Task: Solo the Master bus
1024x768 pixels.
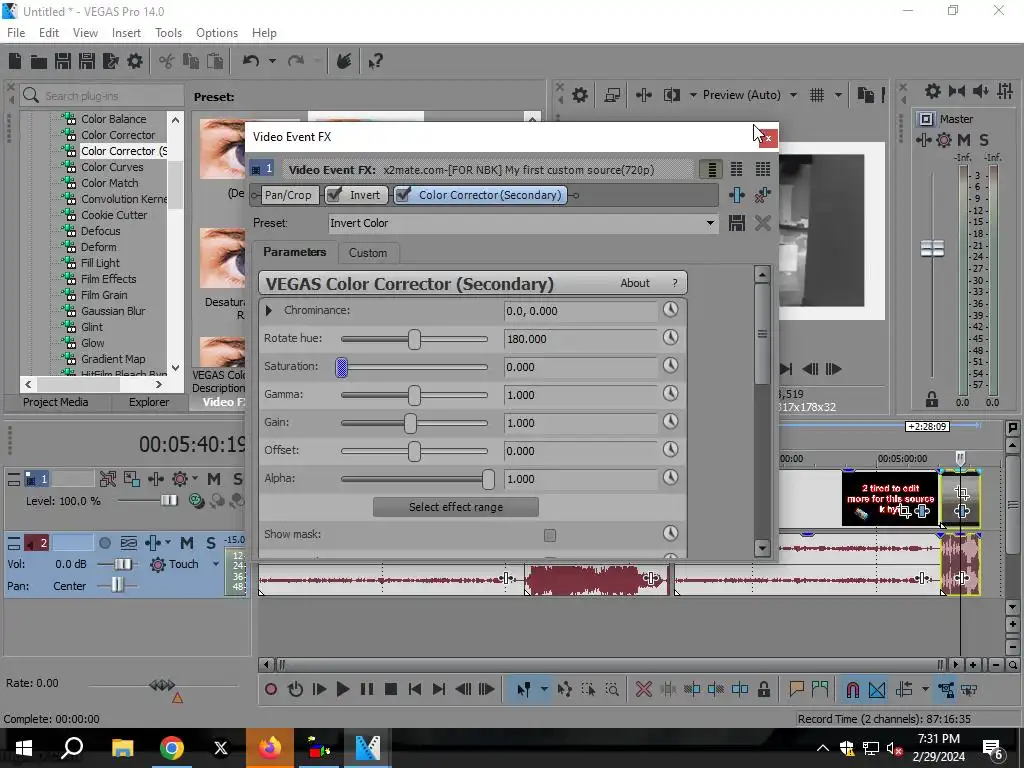Action: [984, 140]
